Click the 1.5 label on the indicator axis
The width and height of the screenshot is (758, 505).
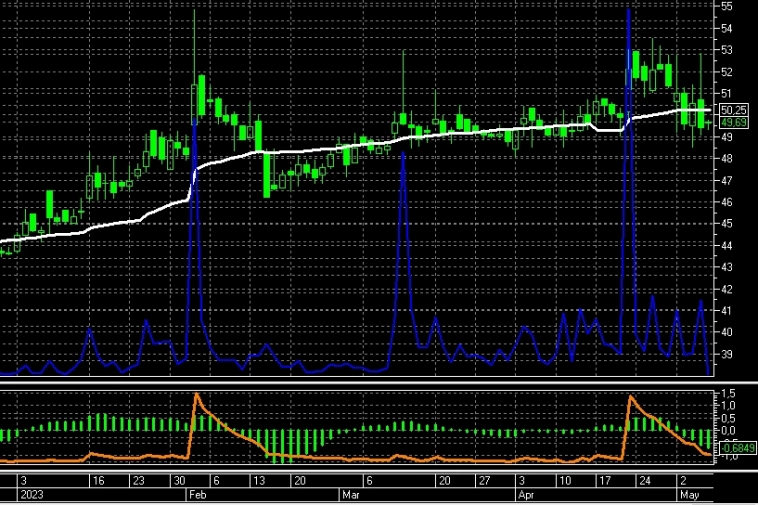click(729, 395)
